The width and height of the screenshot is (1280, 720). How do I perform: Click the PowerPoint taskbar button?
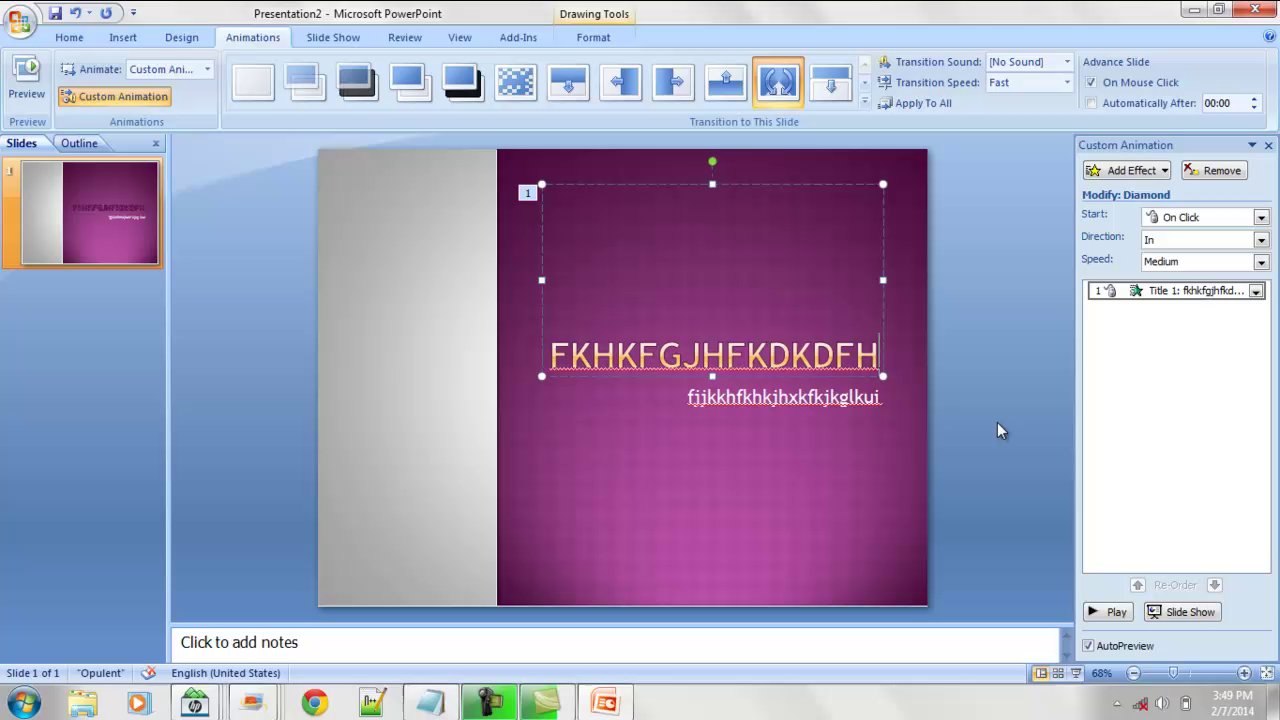pyautogui.click(x=606, y=703)
